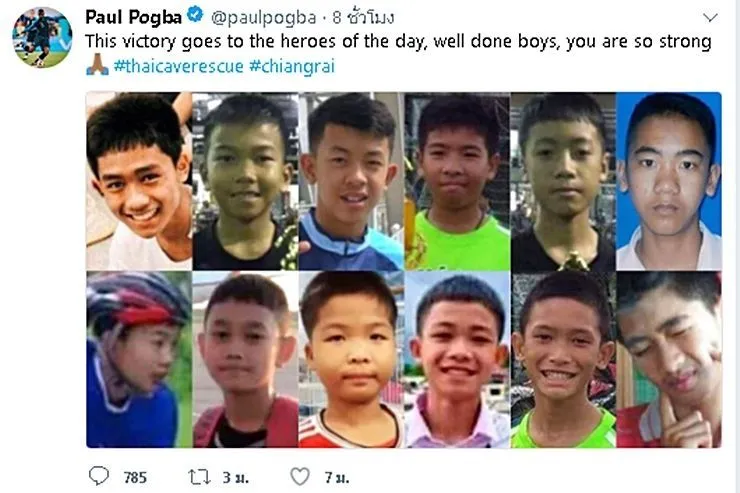This screenshot has height=493, width=740.
Task: Click the reply speech bubble icon
Action: (99, 476)
